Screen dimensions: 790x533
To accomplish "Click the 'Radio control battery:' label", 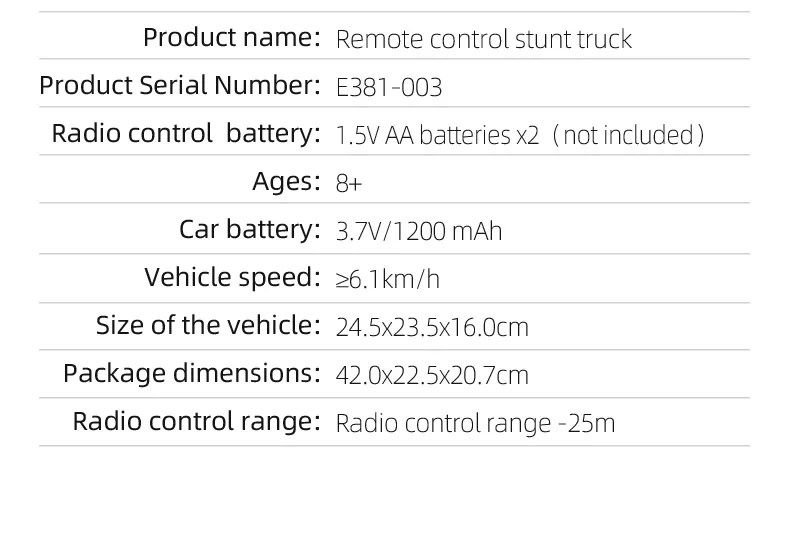I will (x=186, y=134).
